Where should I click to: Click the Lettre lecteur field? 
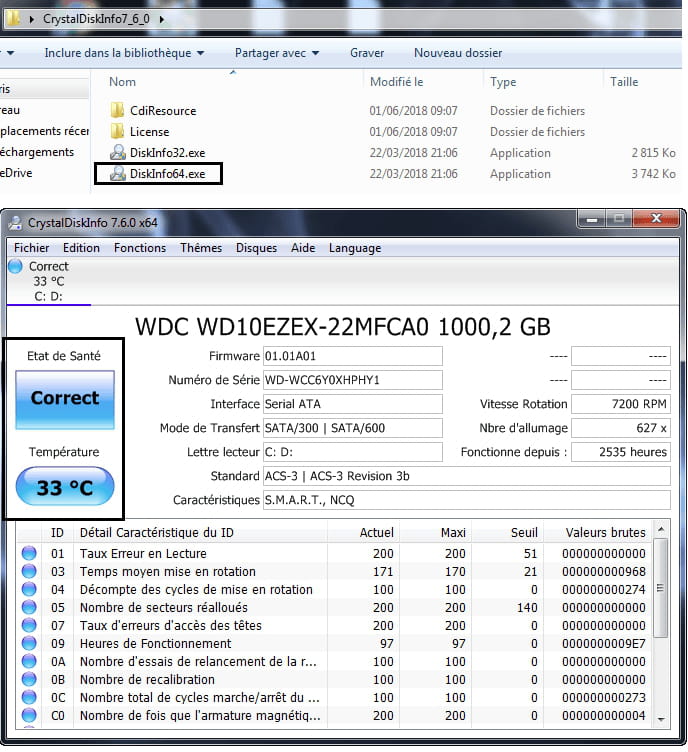point(352,452)
